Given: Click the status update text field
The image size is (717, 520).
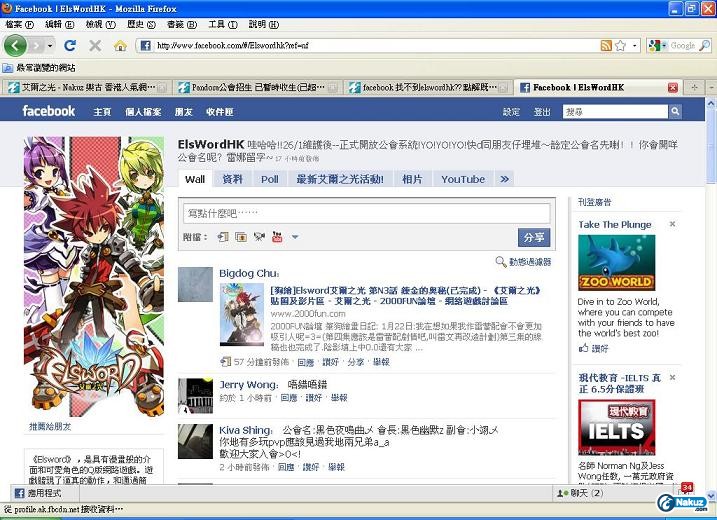Looking at the screenshot, I should (366, 213).
